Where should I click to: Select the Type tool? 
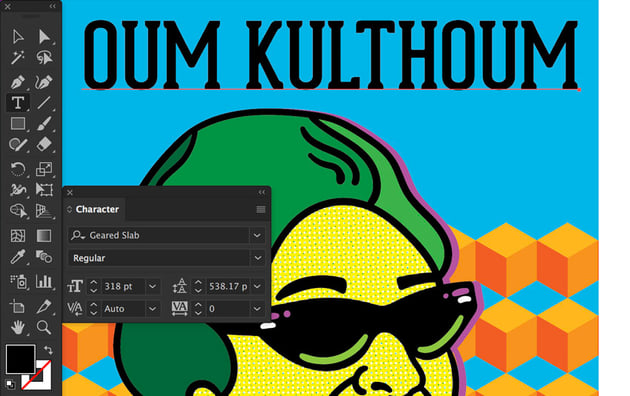click(18, 103)
